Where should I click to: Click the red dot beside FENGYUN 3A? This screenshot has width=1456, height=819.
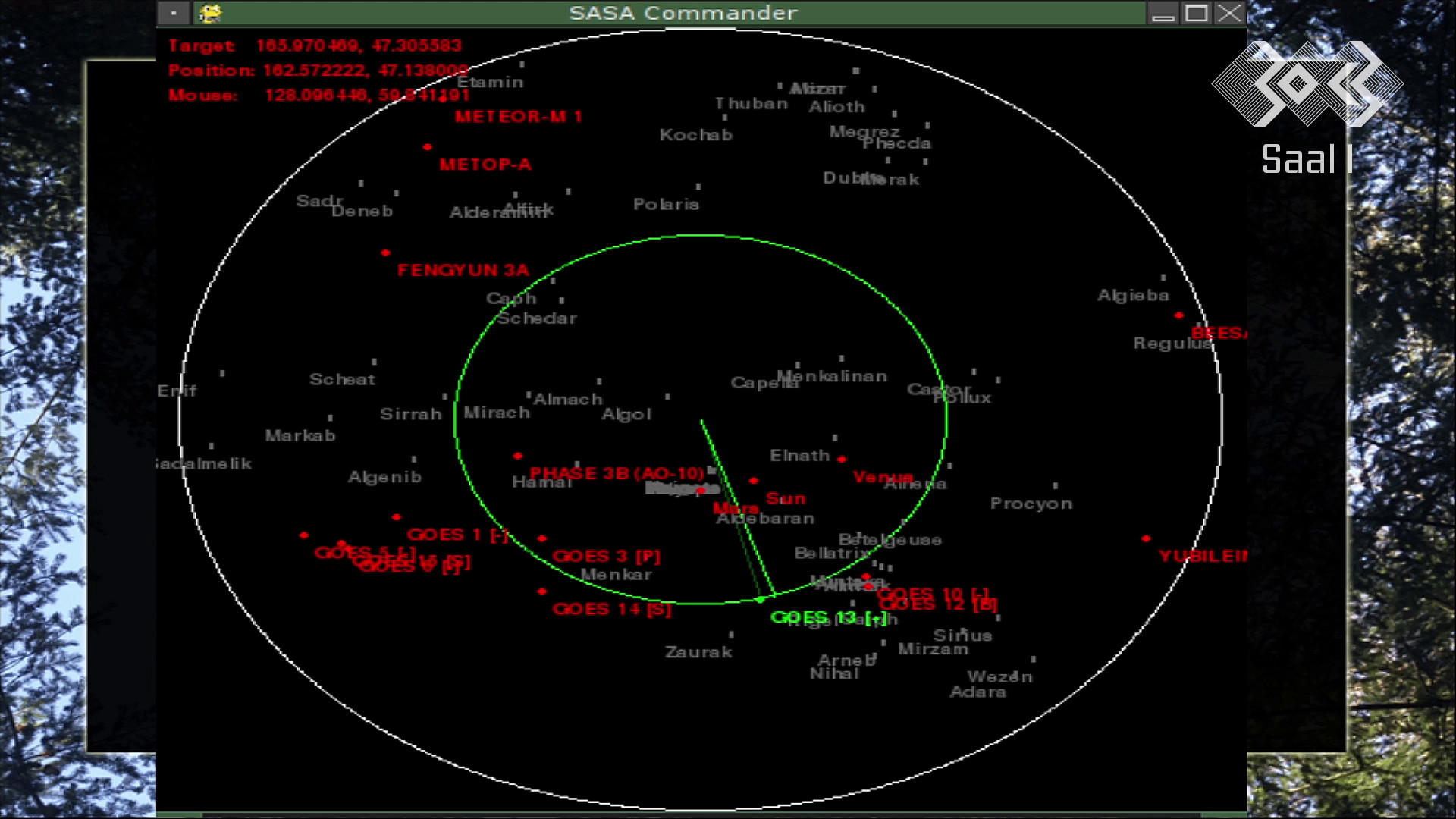click(x=385, y=253)
